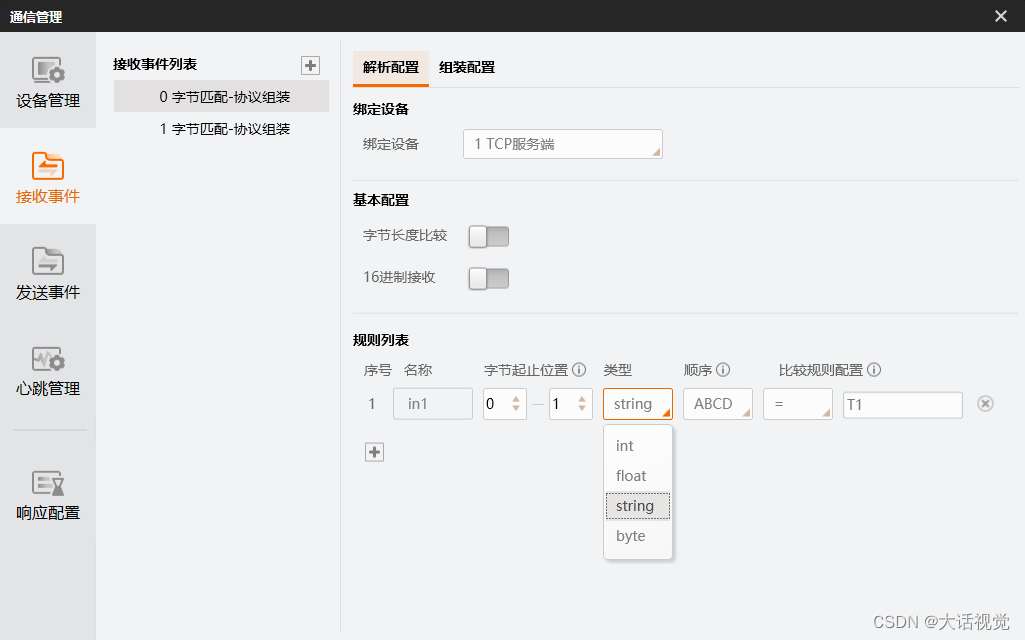Show info for 比较规则配置 column
The height and width of the screenshot is (640, 1025).
[874, 370]
